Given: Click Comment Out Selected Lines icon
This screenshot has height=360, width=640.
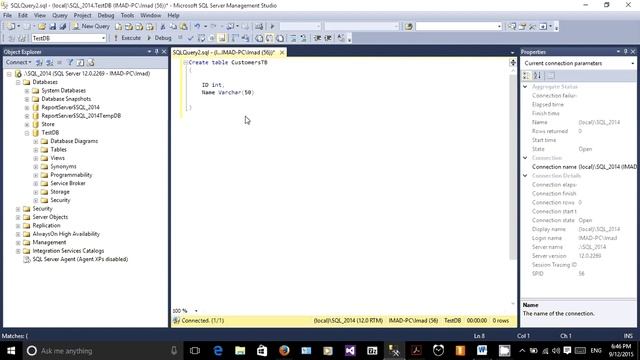Looking at the screenshot, I should pos(293,38).
